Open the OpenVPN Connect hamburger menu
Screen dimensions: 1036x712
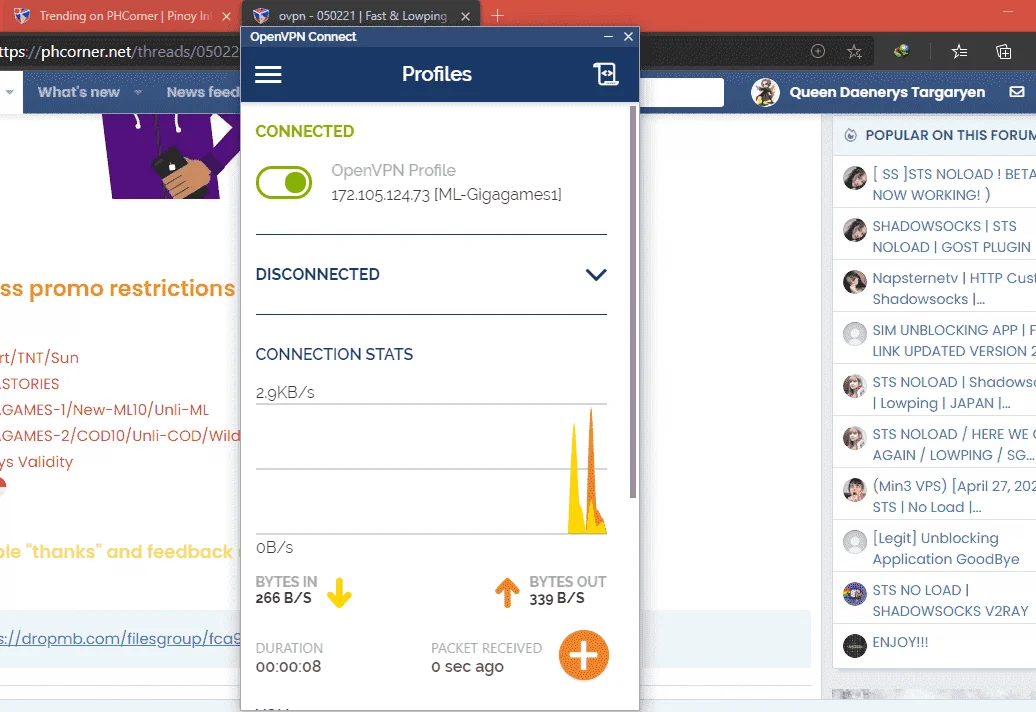pos(268,74)
